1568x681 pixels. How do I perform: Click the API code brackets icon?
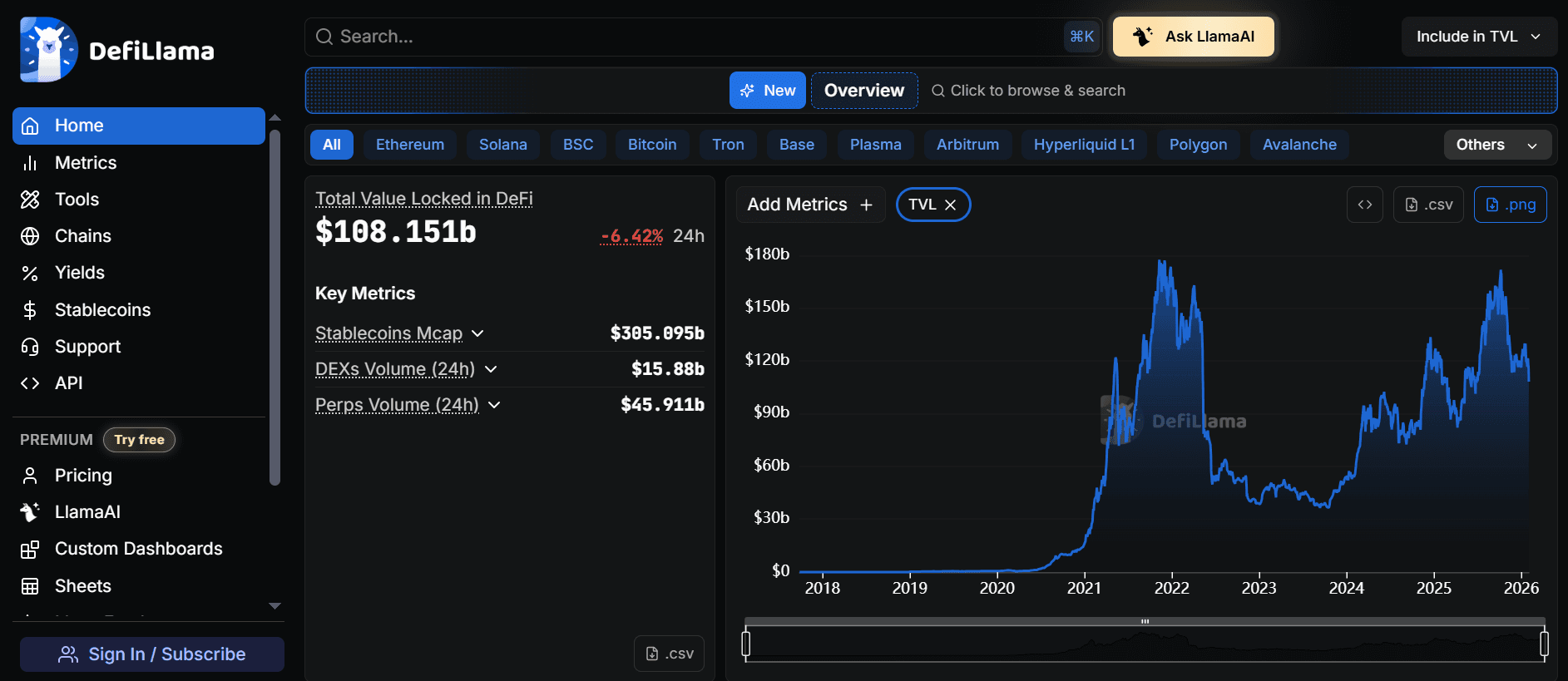tap(30, 383)
